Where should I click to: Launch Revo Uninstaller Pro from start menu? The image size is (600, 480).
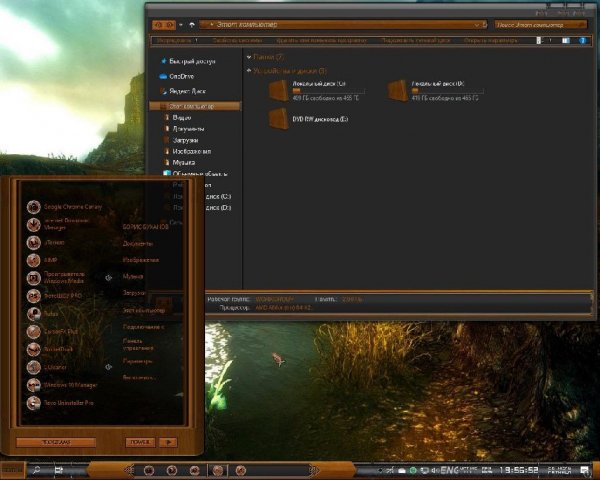pos(60,403)
